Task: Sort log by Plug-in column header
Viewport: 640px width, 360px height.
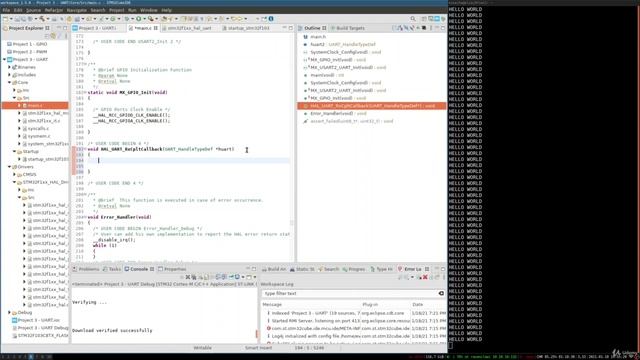Action: click(x=386, y=304)
